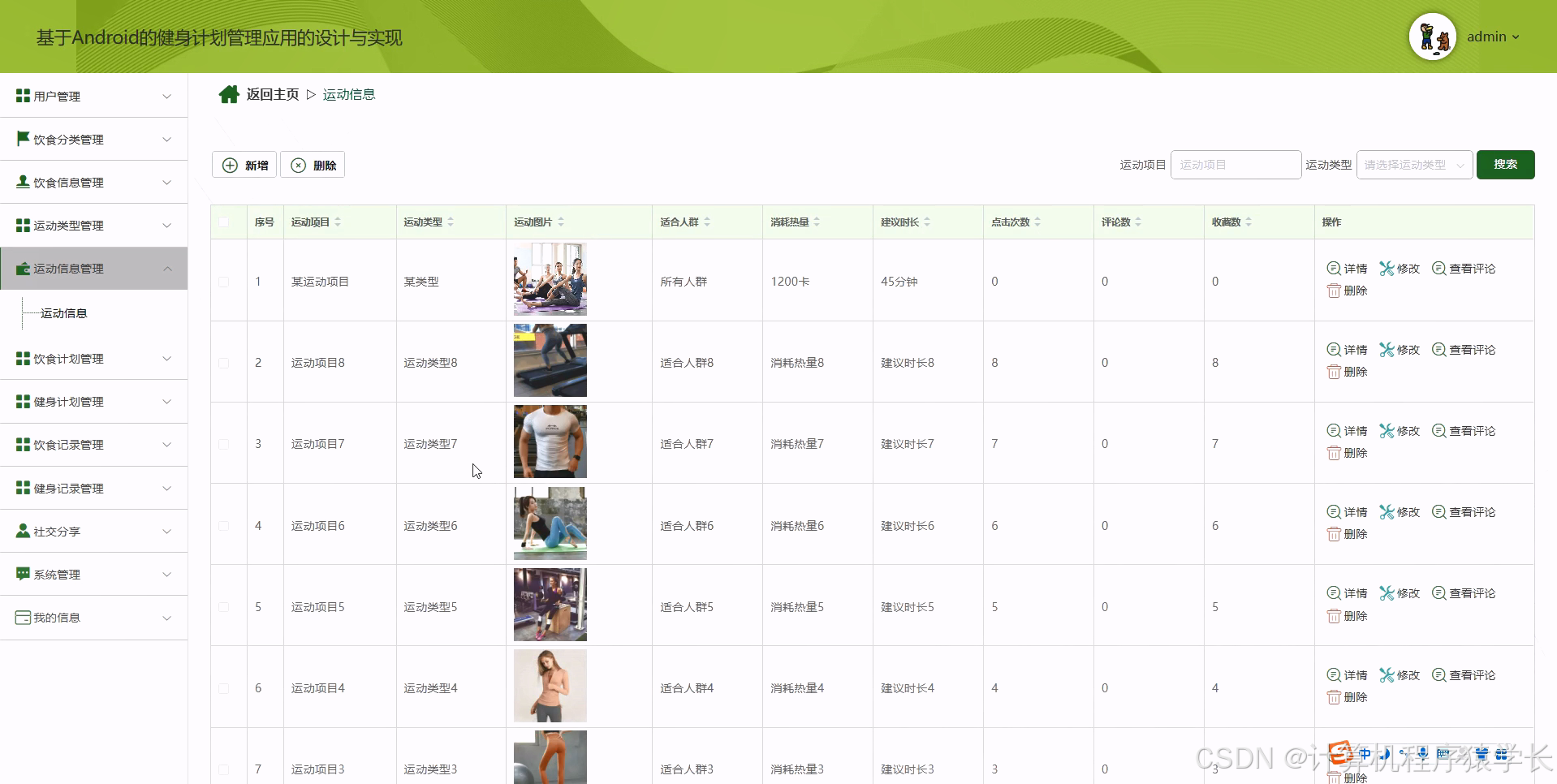Click 删除 for row 运动项目4
The width and height of the screenshot is (1557, 784).
click(x=1347, y=697)
